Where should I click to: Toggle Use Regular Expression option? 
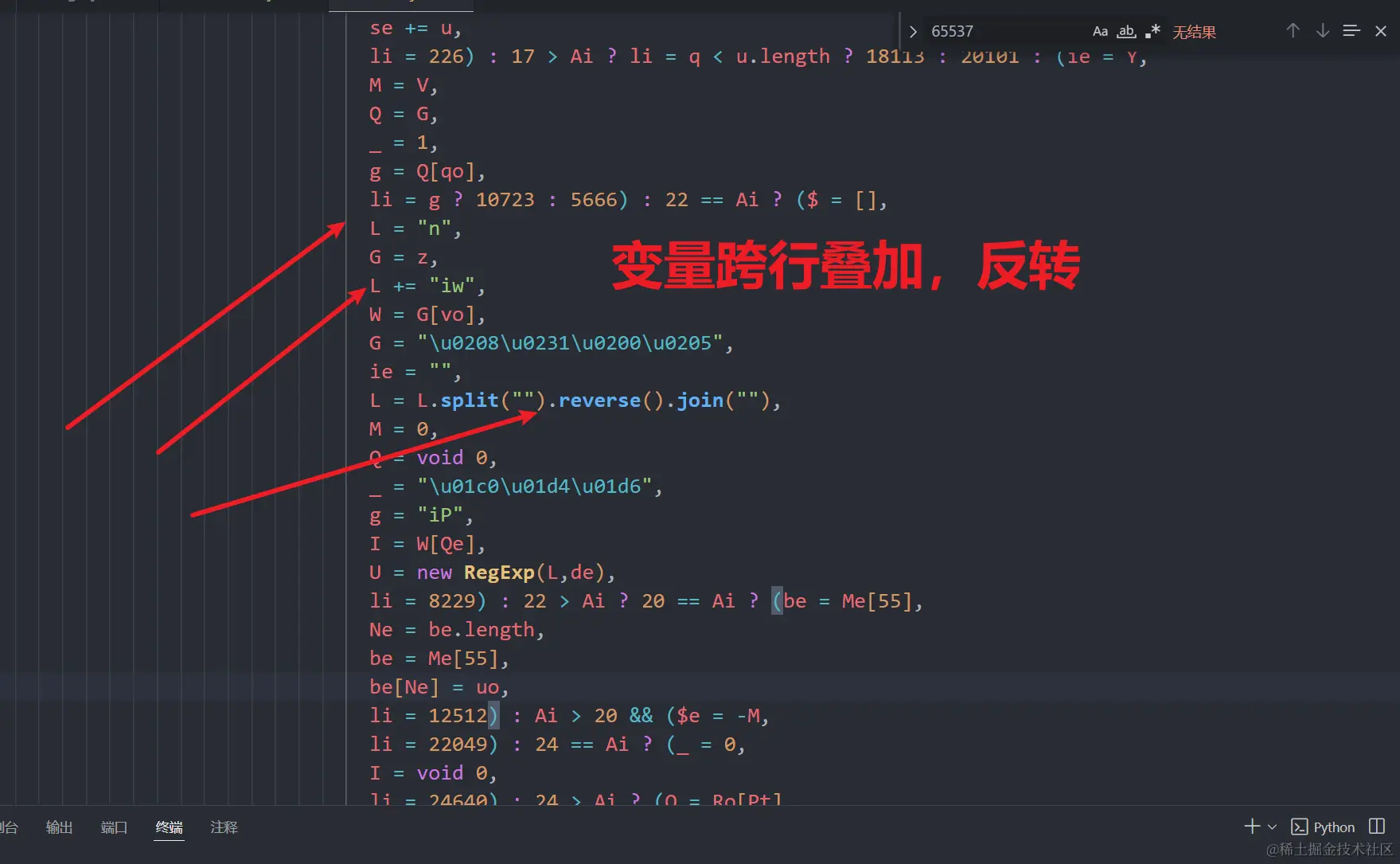tap(1152, 32)
